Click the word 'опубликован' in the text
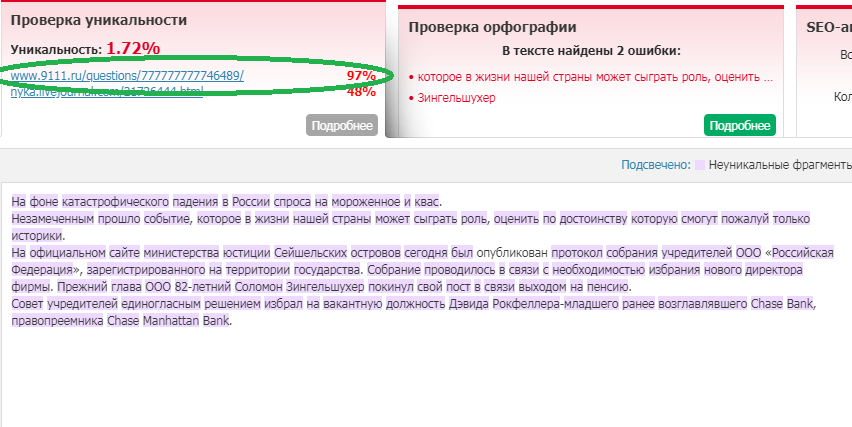This screenshot has width=852, height=427. click(x=511, y=253)
